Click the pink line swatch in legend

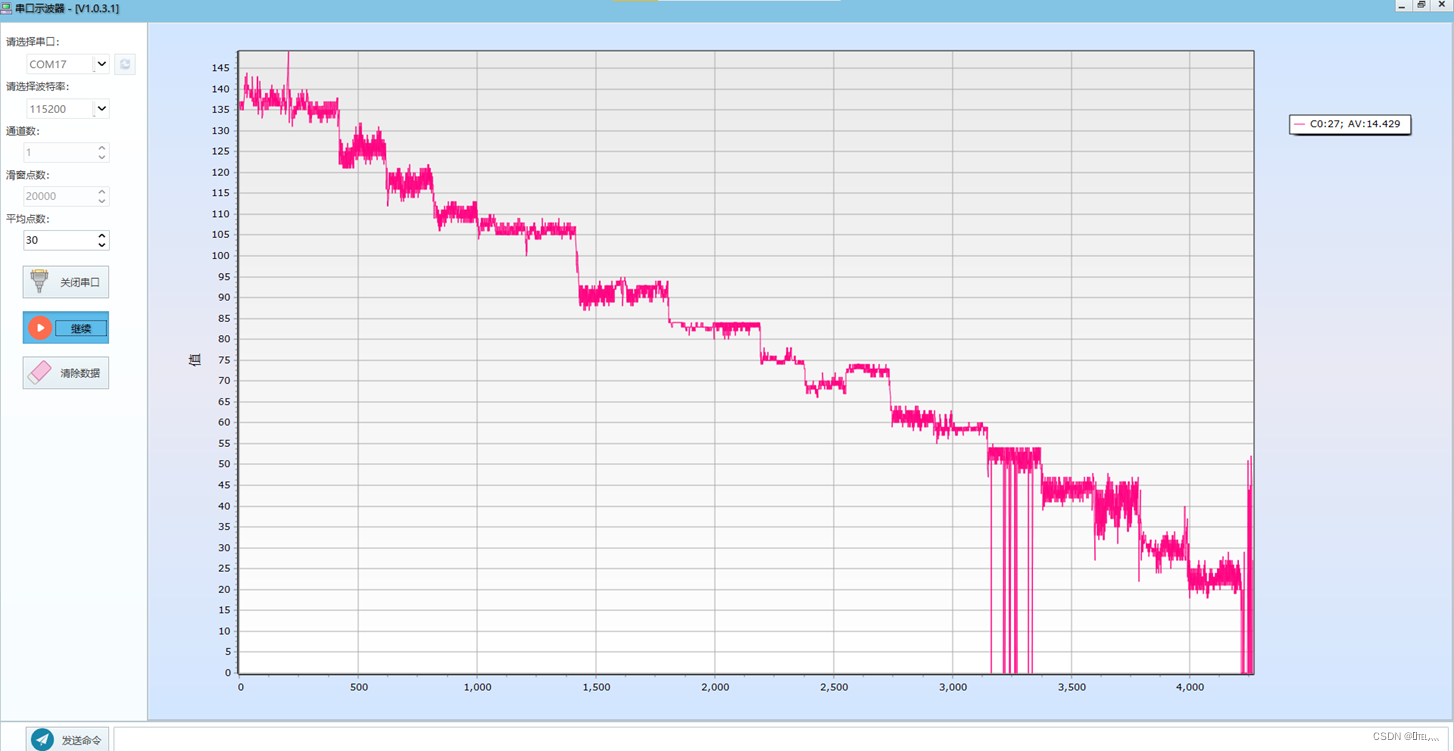point(1300,125)
